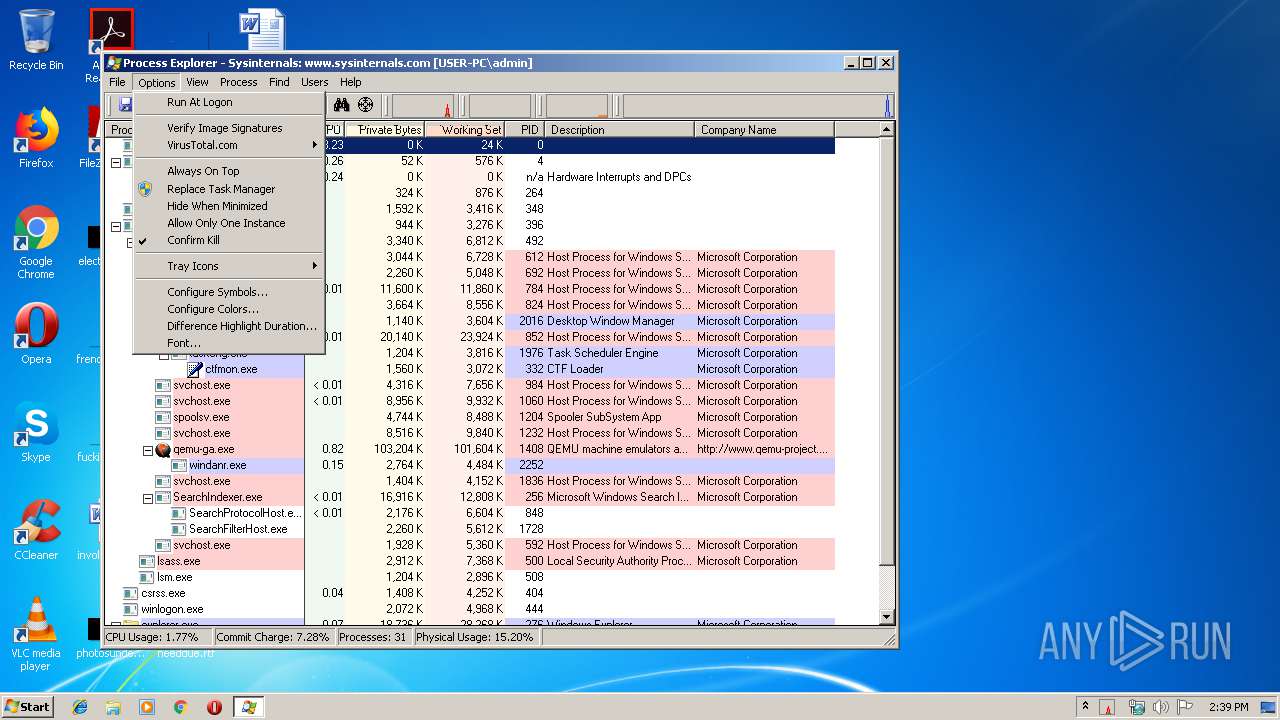
Task: Collapse the qemu-ga.exe tree node
Action: click(148, 450)
